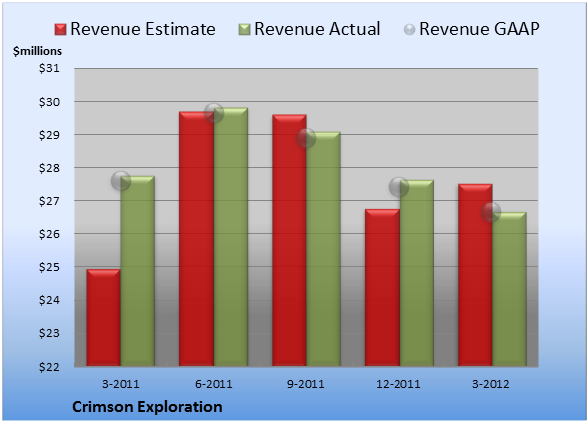
Task: Select the Revenue Estimate legend label
Action: coord(143,29)
